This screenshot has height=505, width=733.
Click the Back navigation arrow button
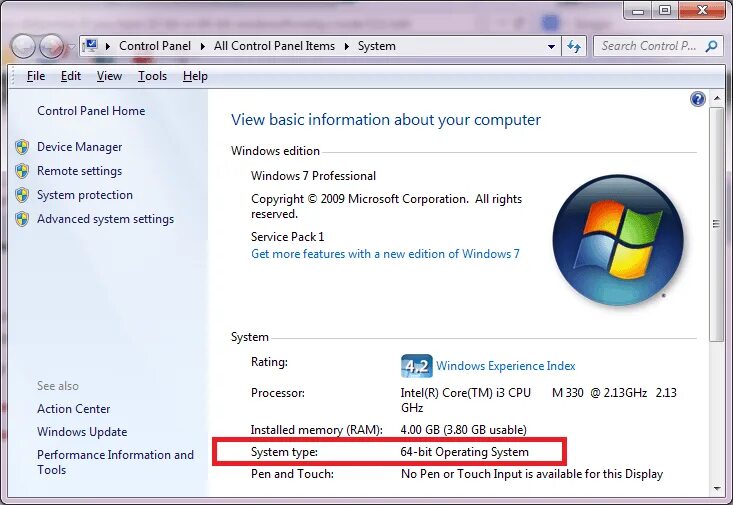pos(23,46)
